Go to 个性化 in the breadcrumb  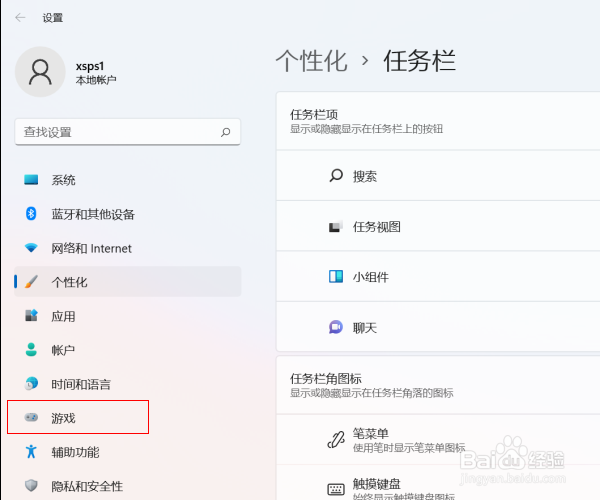click(x=311, y=61)
